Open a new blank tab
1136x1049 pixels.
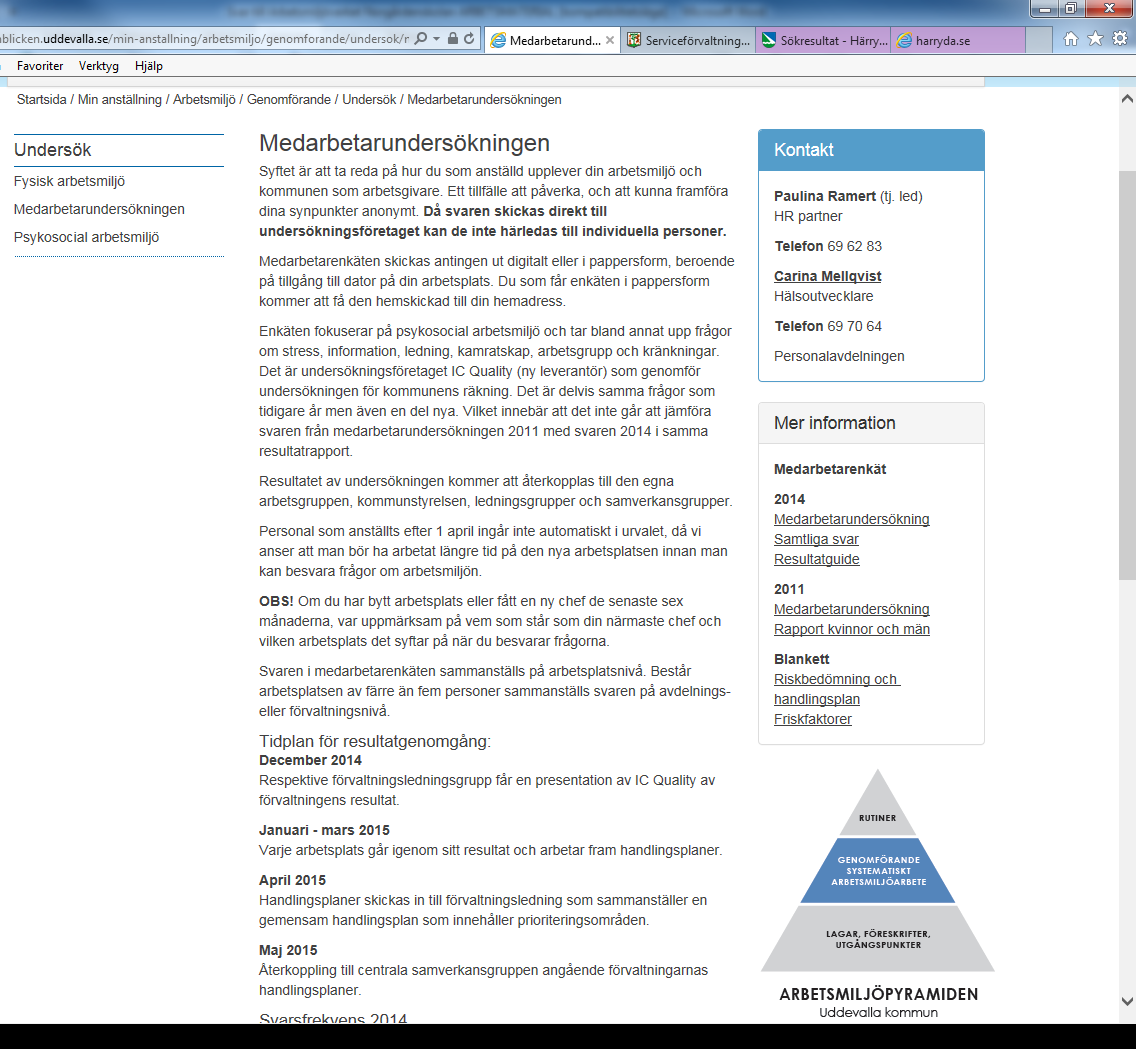[x=1039, y=41]
